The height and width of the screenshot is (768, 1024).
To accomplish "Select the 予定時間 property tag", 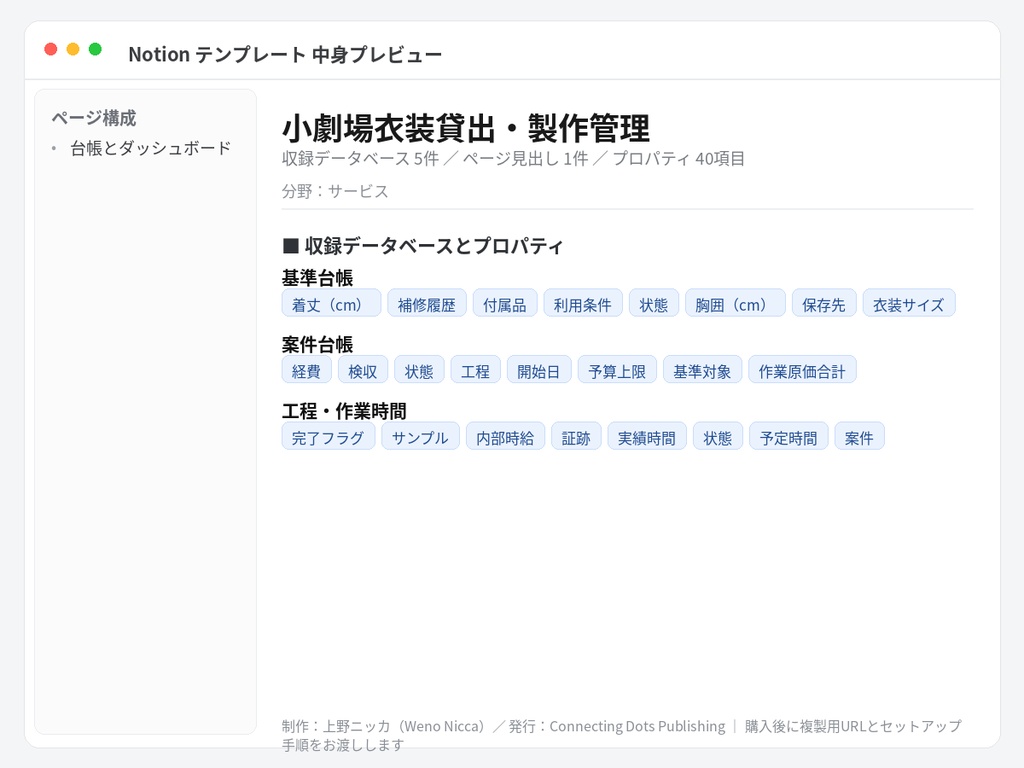I will 788,436.
